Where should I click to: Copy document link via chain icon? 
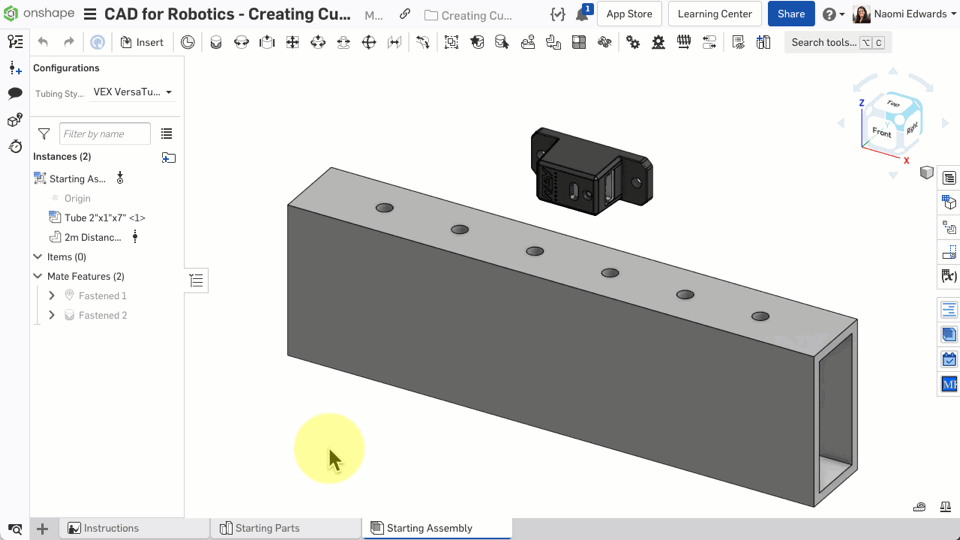click(x=405, y=14)
